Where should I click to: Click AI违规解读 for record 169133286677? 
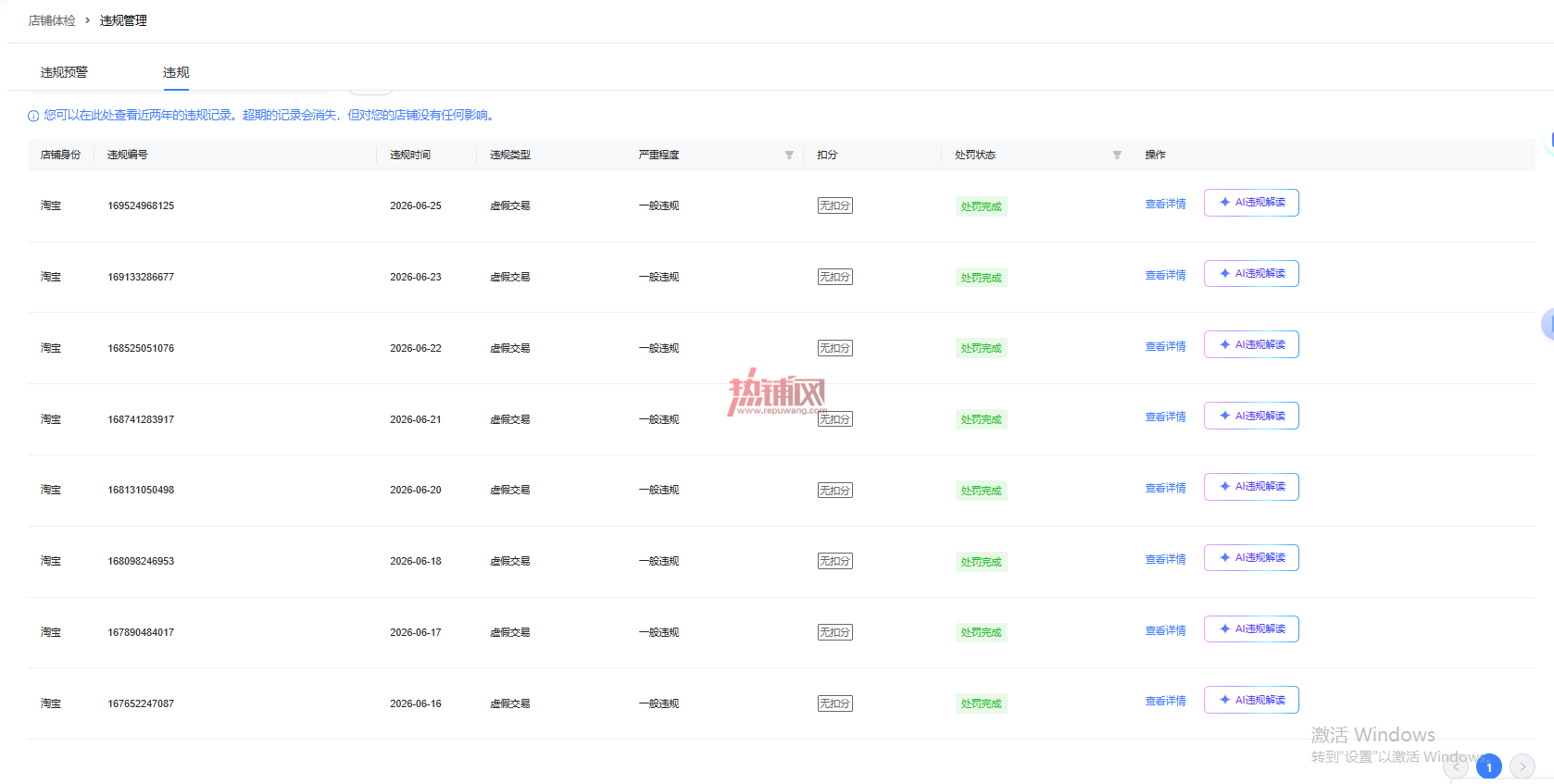(1251, 274)
